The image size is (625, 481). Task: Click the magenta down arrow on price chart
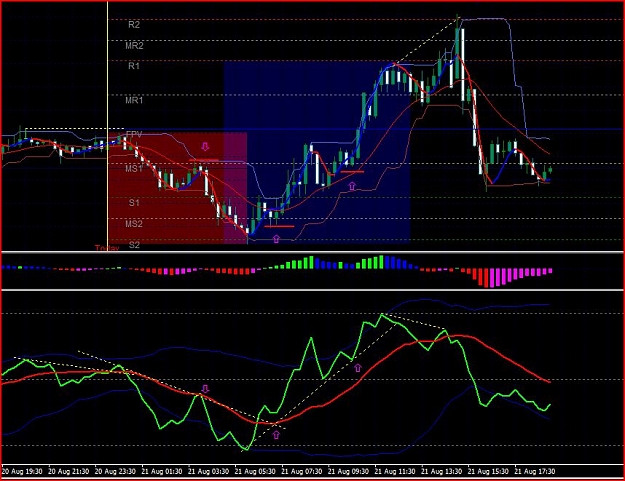pos(205,147)
